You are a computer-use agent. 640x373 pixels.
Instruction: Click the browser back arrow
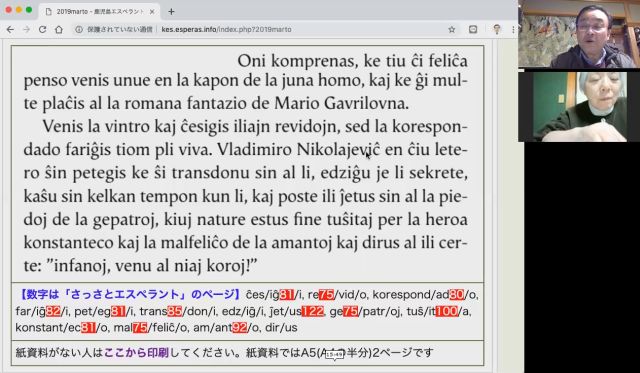coord(10,29)
